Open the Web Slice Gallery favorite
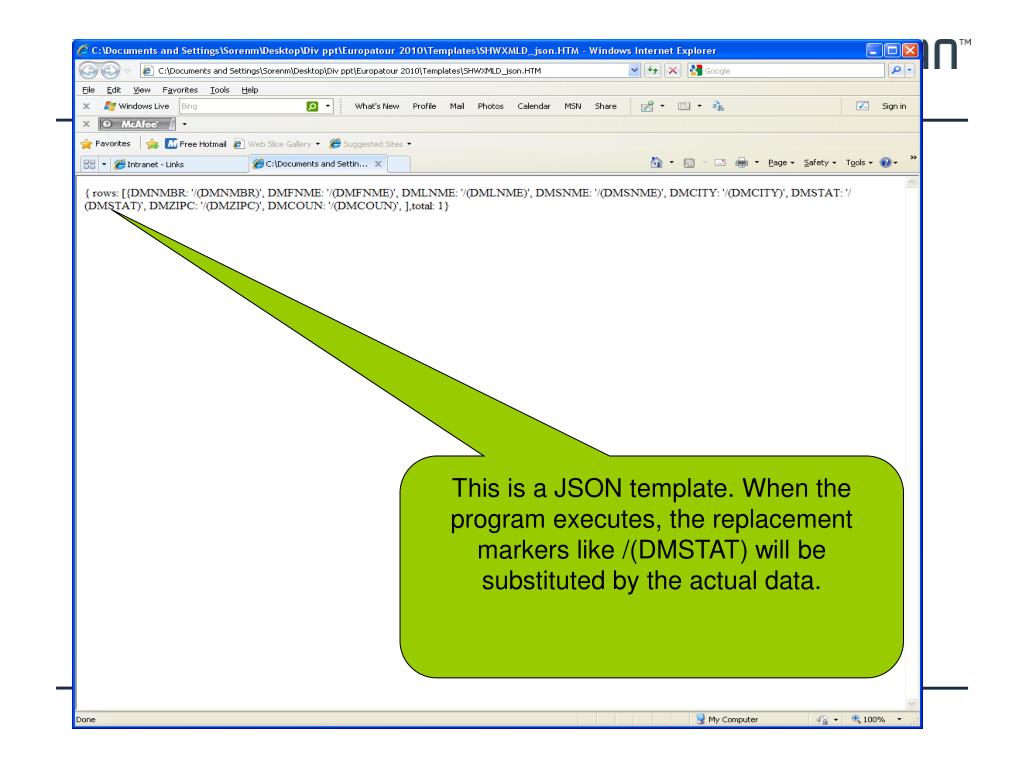Viewport: 1024px width, 768px height. (x=277, y=144)
